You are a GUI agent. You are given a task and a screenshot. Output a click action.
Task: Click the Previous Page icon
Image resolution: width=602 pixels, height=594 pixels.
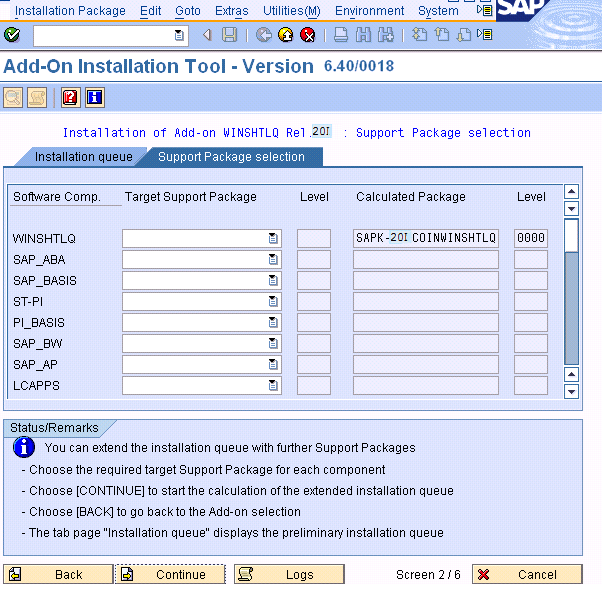[x=442, y=35]
